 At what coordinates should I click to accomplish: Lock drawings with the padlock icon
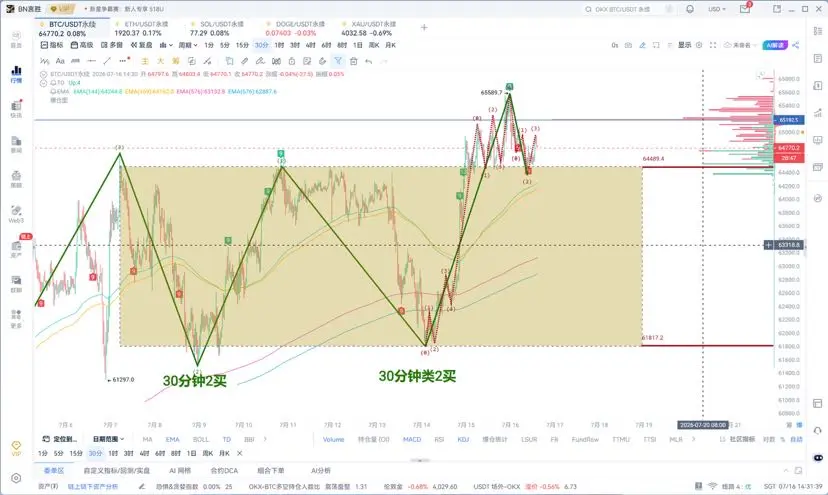[291, 61]
